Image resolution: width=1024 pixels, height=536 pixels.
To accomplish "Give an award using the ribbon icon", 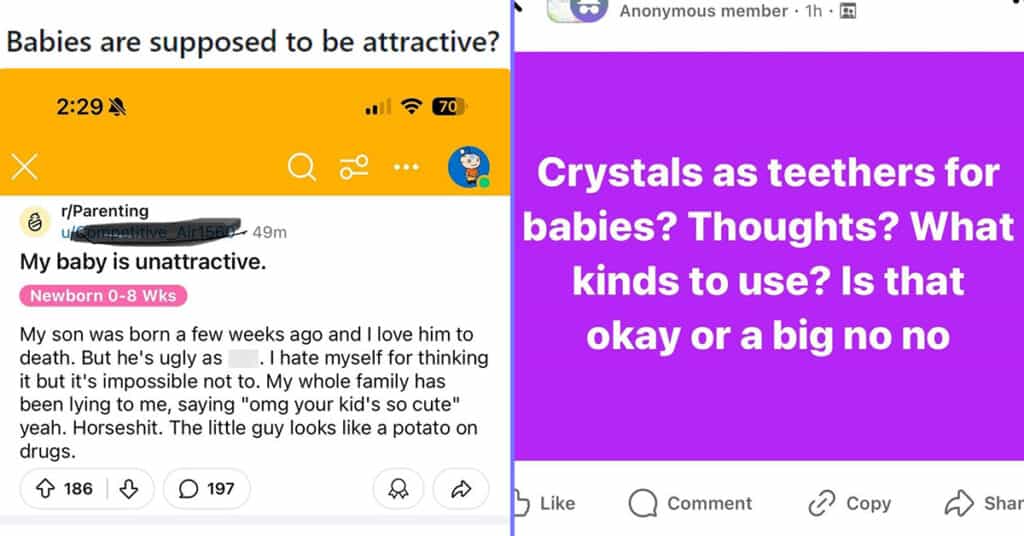I will pyautogui.click(x=398, y=488).
